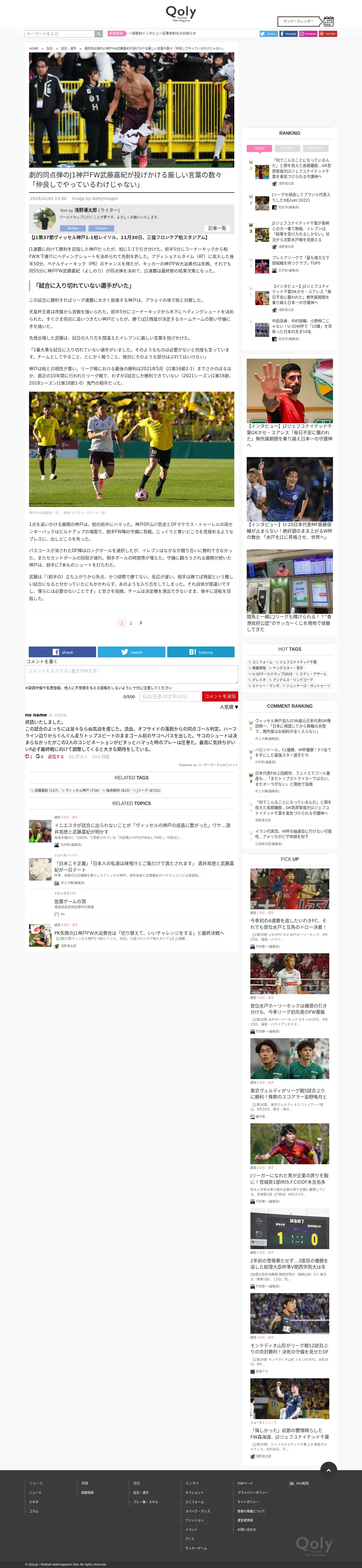Click the 記事一覧 button
Viewport: 362px width, 1568px height.
[217, 228]
